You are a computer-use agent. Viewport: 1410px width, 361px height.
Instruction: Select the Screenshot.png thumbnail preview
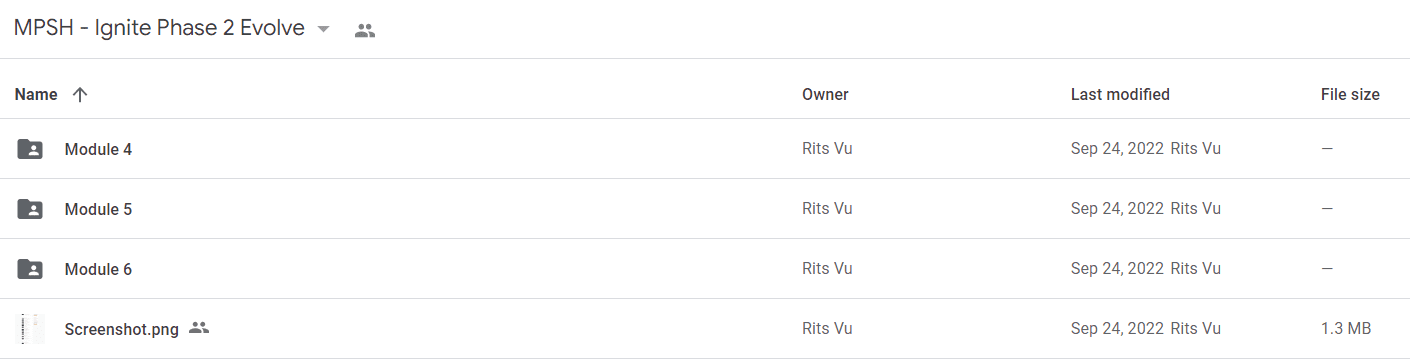click(x=32, y=329)
